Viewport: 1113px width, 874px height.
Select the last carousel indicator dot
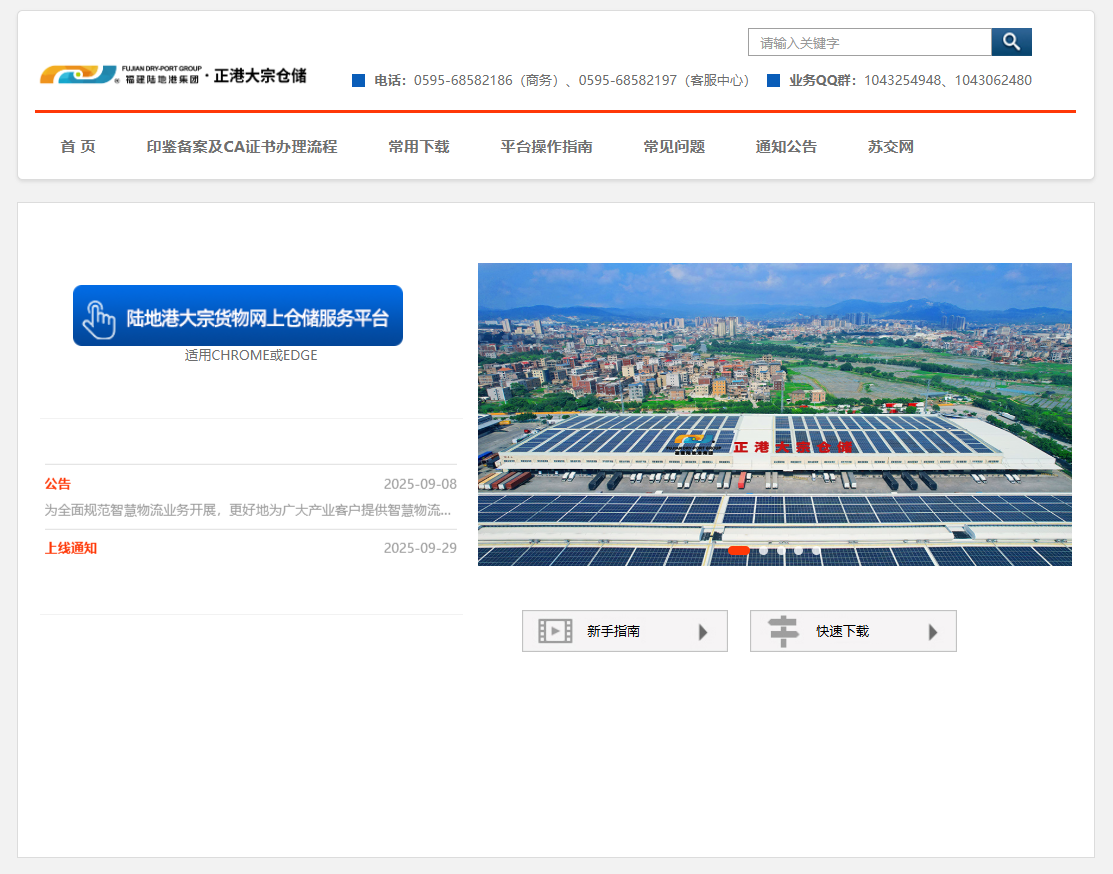coord(817,550)
